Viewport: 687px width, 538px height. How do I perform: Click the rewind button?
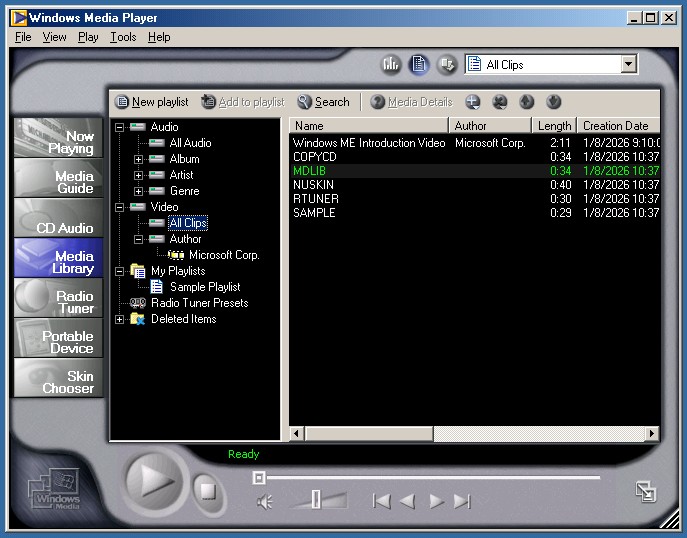point(408,501)
